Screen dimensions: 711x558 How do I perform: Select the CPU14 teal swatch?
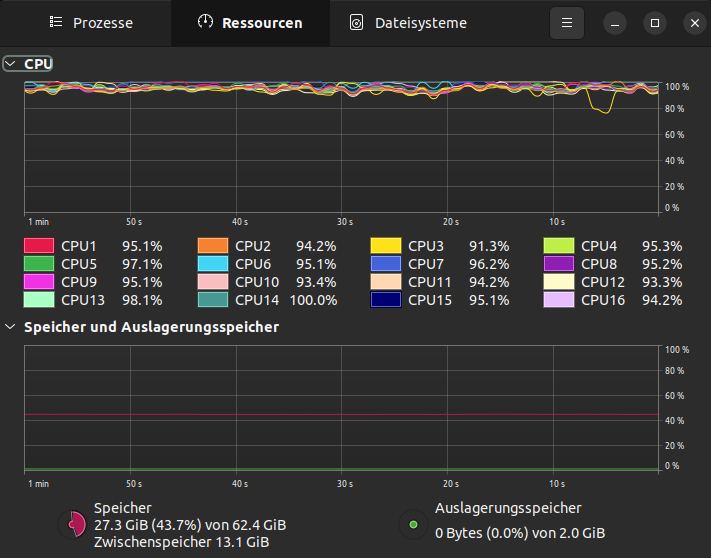(213, 300)
